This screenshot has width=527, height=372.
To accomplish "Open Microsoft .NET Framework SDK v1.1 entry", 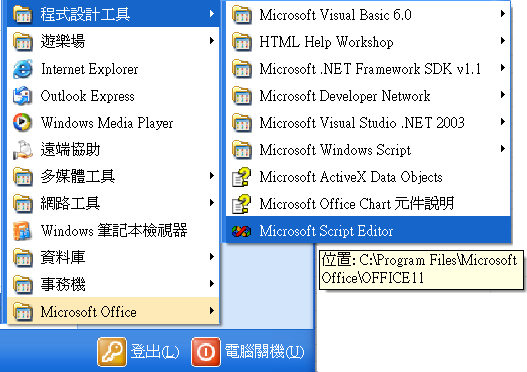I will 368,69.
